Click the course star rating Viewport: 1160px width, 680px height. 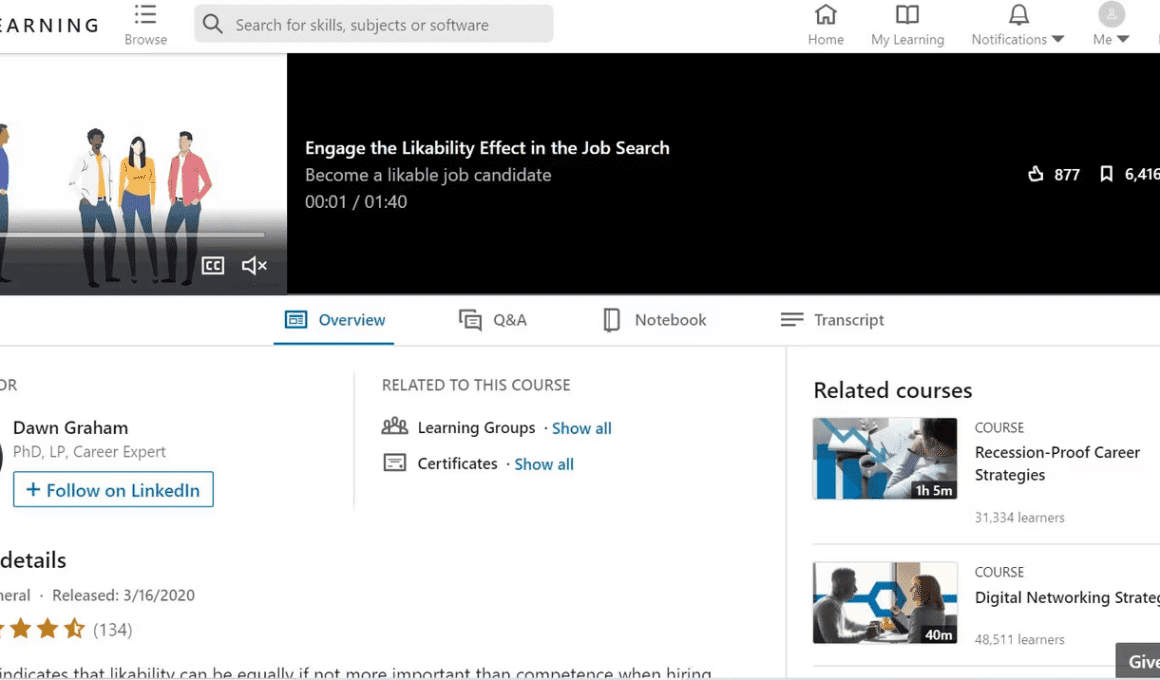click(41, 629)
